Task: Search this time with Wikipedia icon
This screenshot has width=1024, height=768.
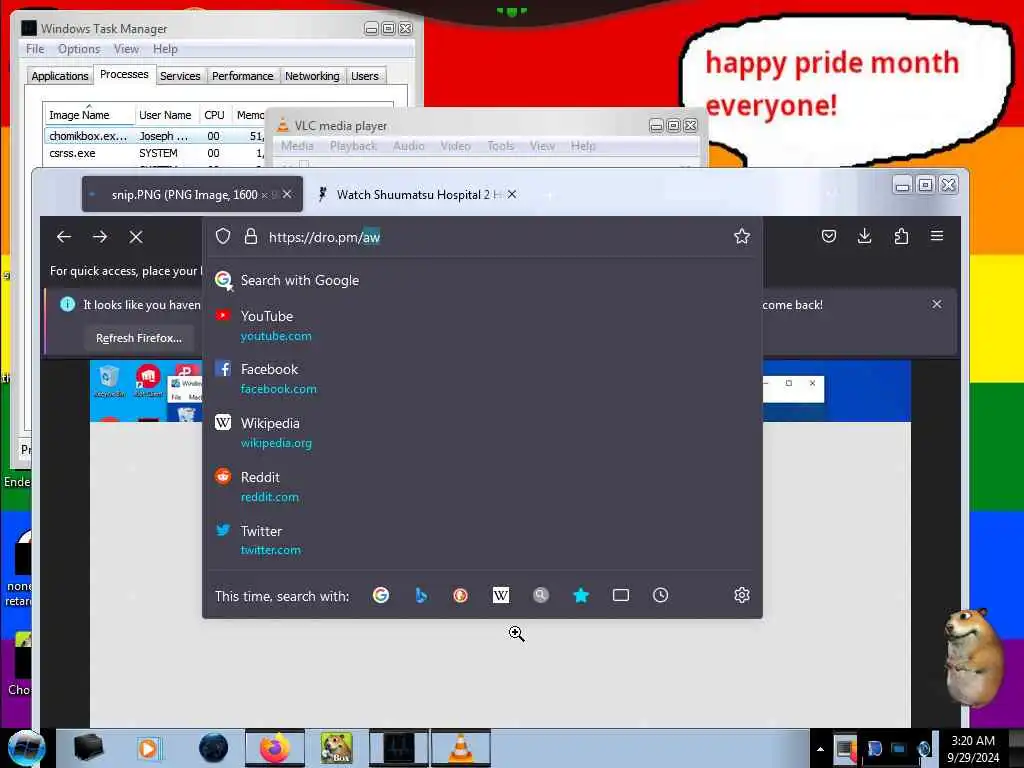Action: coord(501,595)
